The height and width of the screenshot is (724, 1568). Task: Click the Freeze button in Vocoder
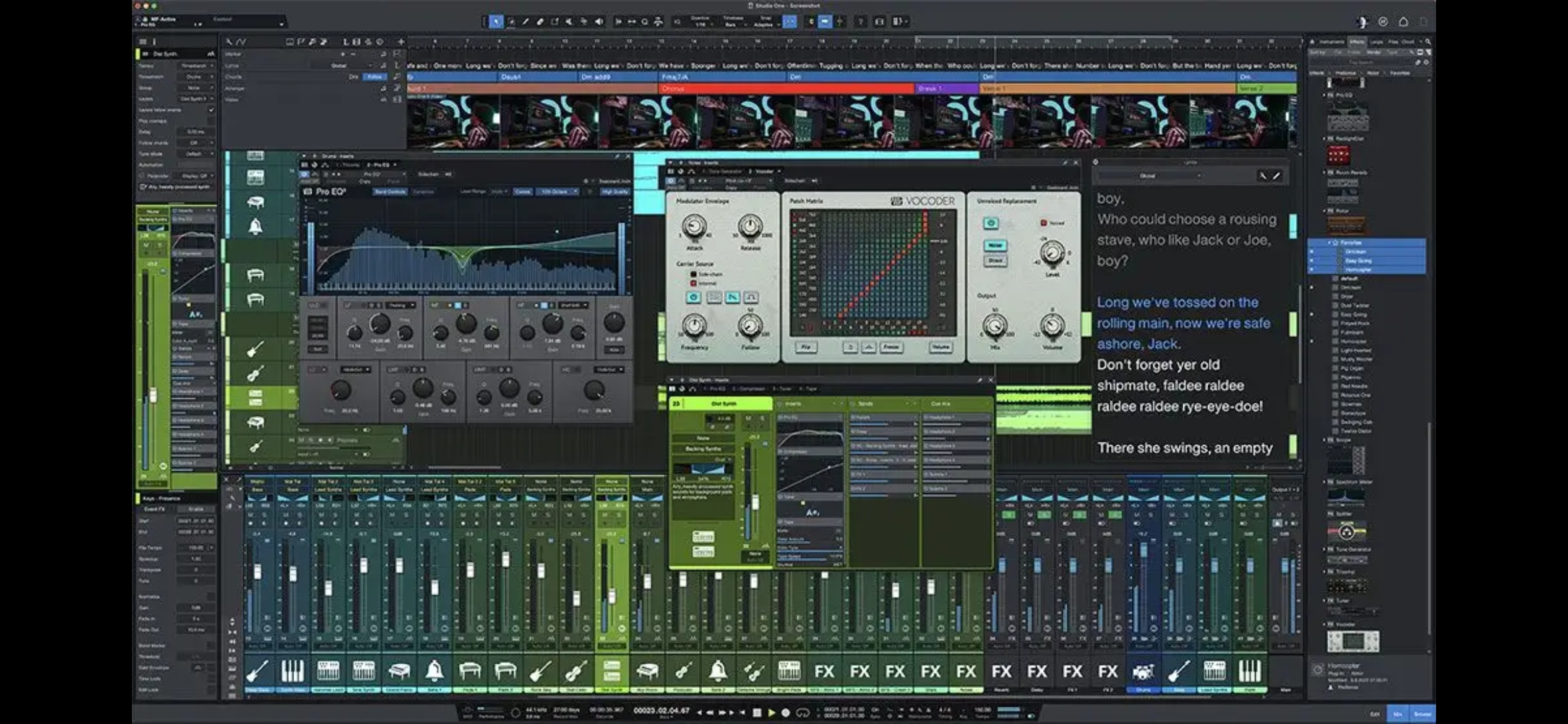click(891, 347)
